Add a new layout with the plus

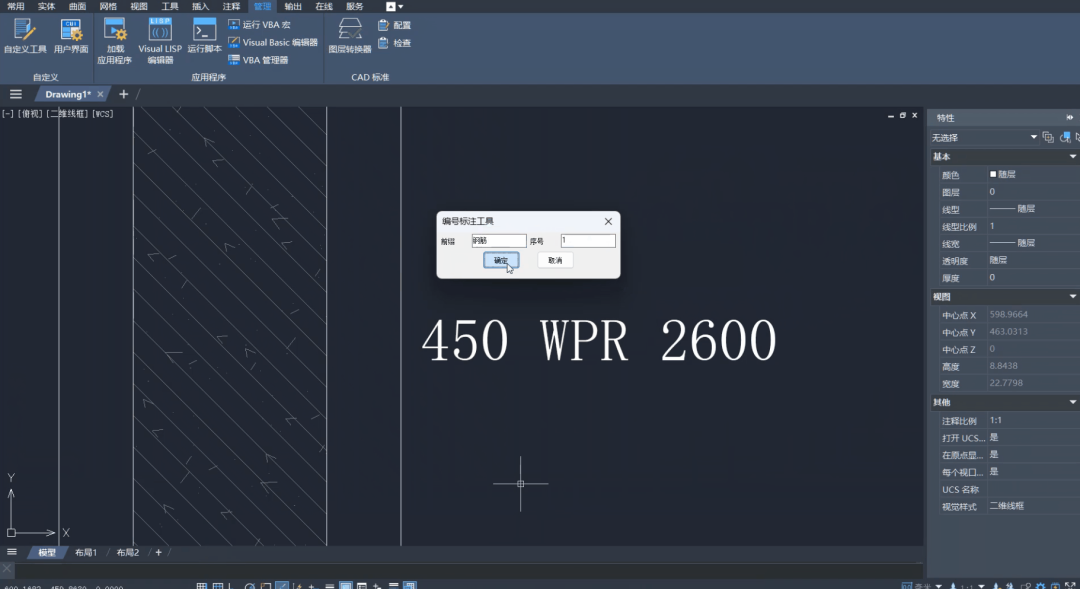[158, 552]
